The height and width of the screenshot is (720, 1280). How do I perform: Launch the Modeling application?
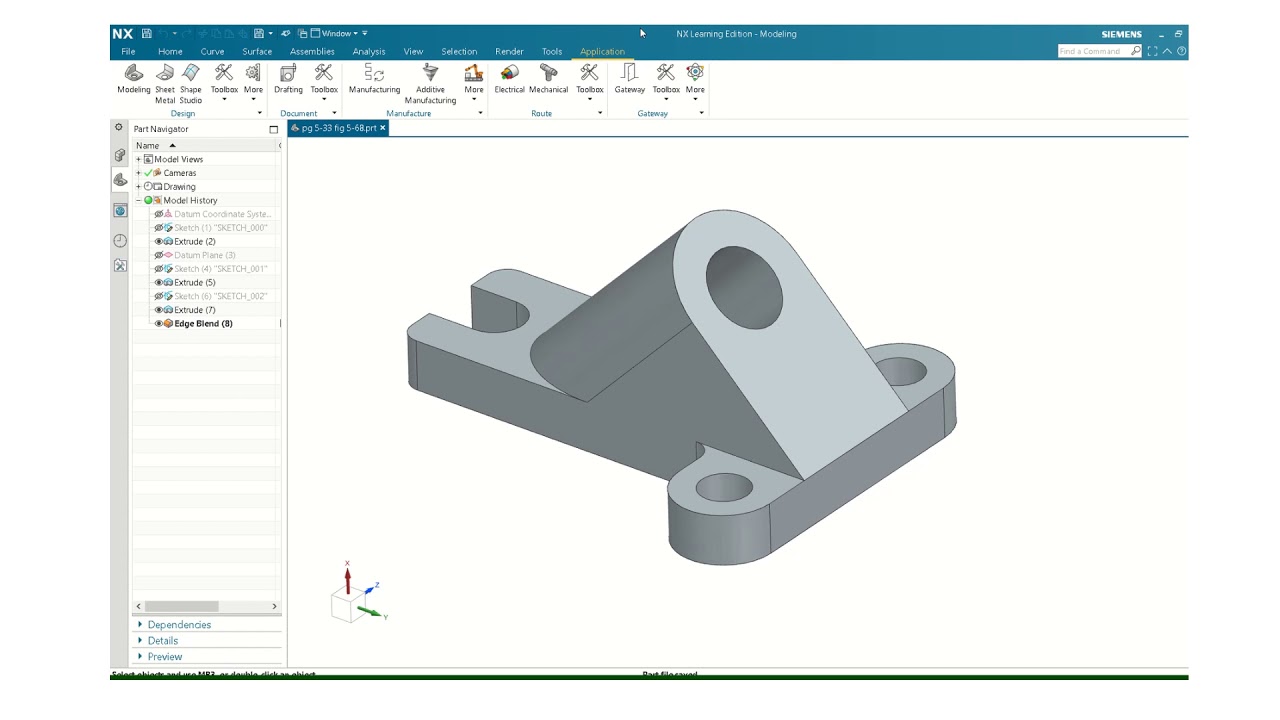click(134, 79)
